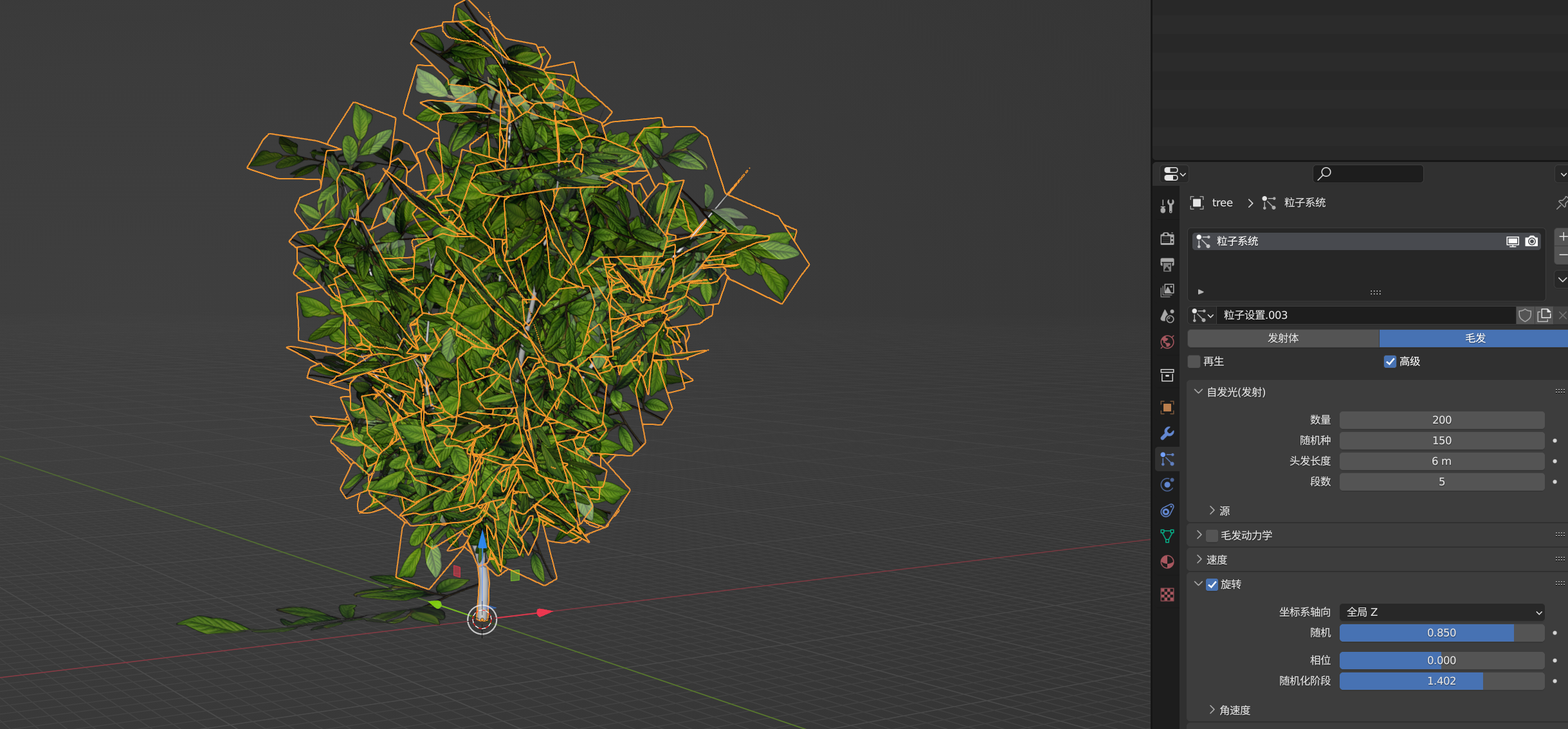The height and width of the screenshot is (729, 1568).
Task: Expand the 速度 panel
Action: click(1216, 560)
